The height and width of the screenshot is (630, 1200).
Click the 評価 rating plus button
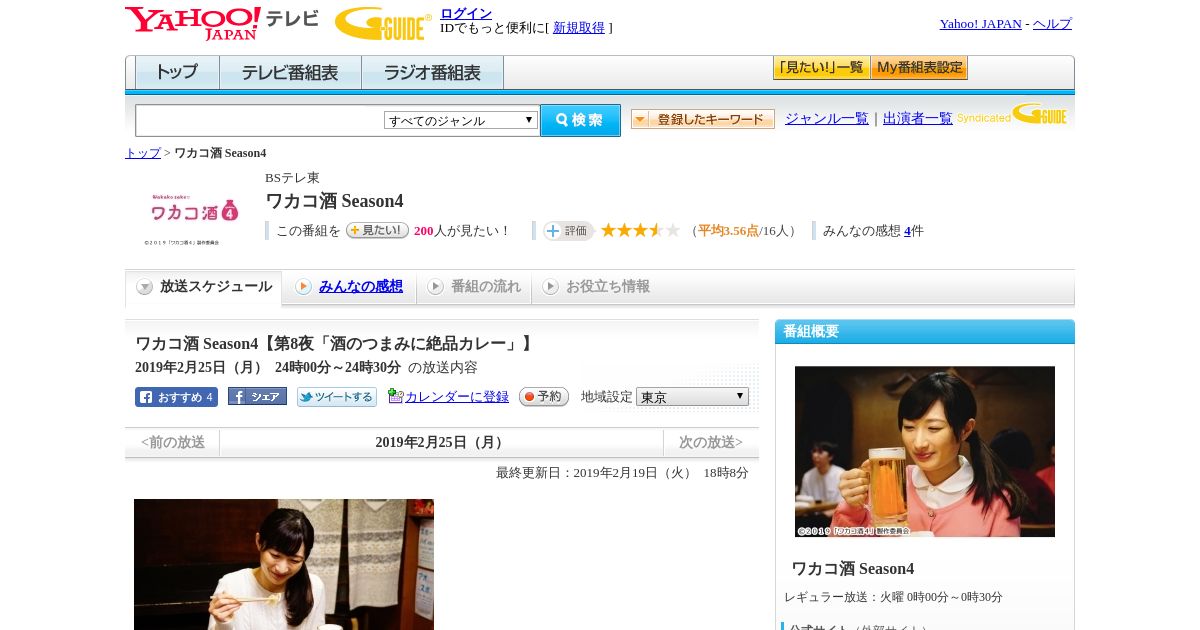[568, 231]
